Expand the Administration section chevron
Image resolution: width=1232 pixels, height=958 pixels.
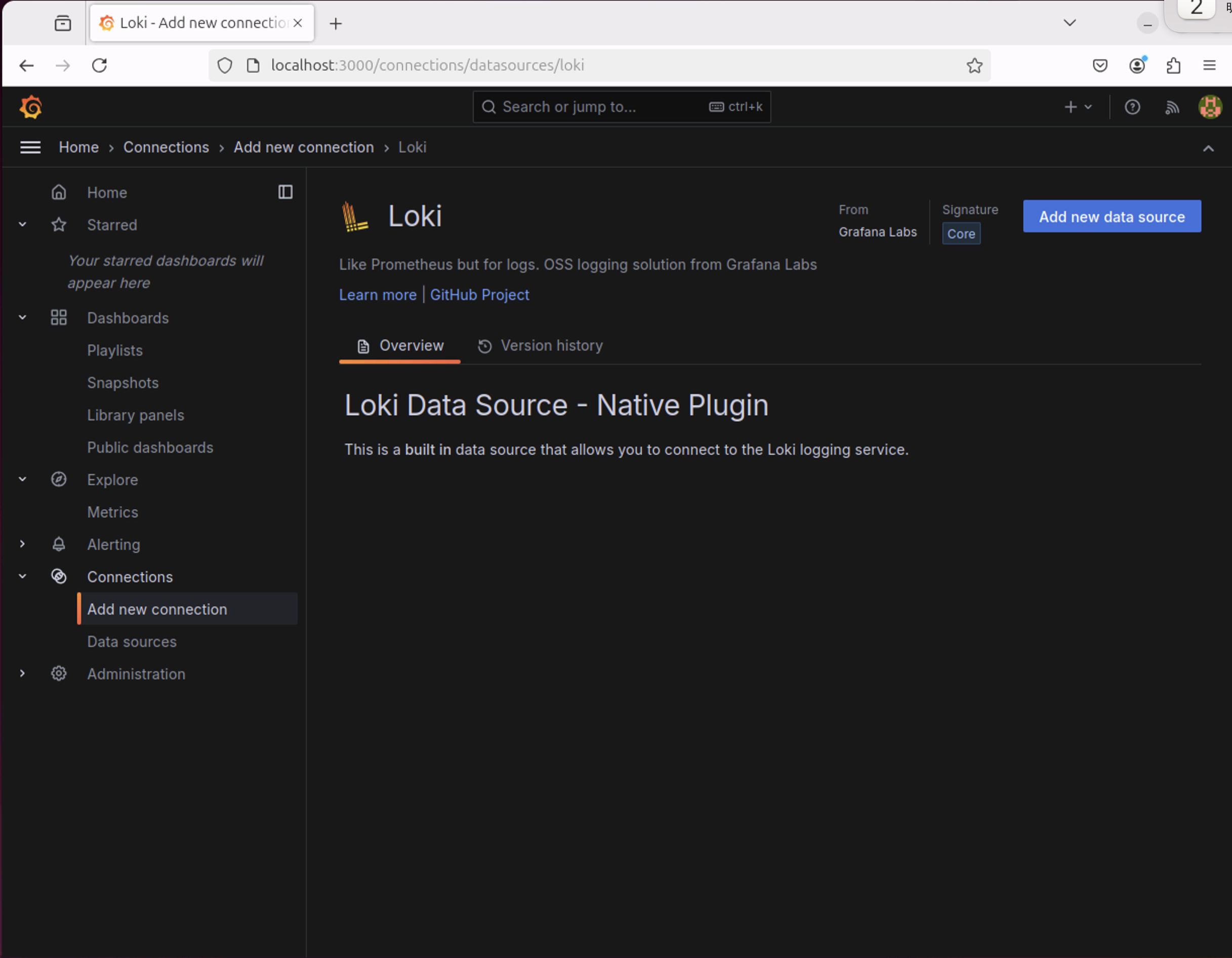(x=23, y=673)
